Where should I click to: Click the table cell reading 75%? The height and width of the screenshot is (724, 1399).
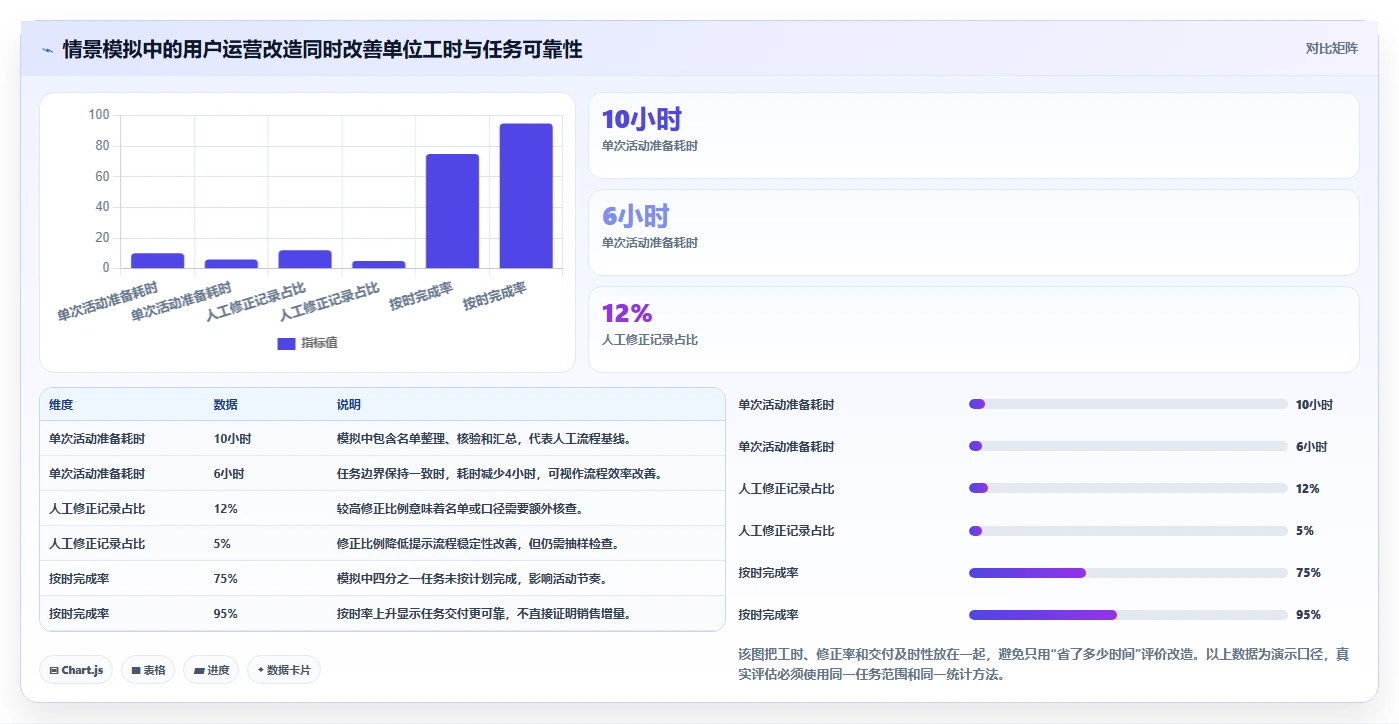[225, 579]
